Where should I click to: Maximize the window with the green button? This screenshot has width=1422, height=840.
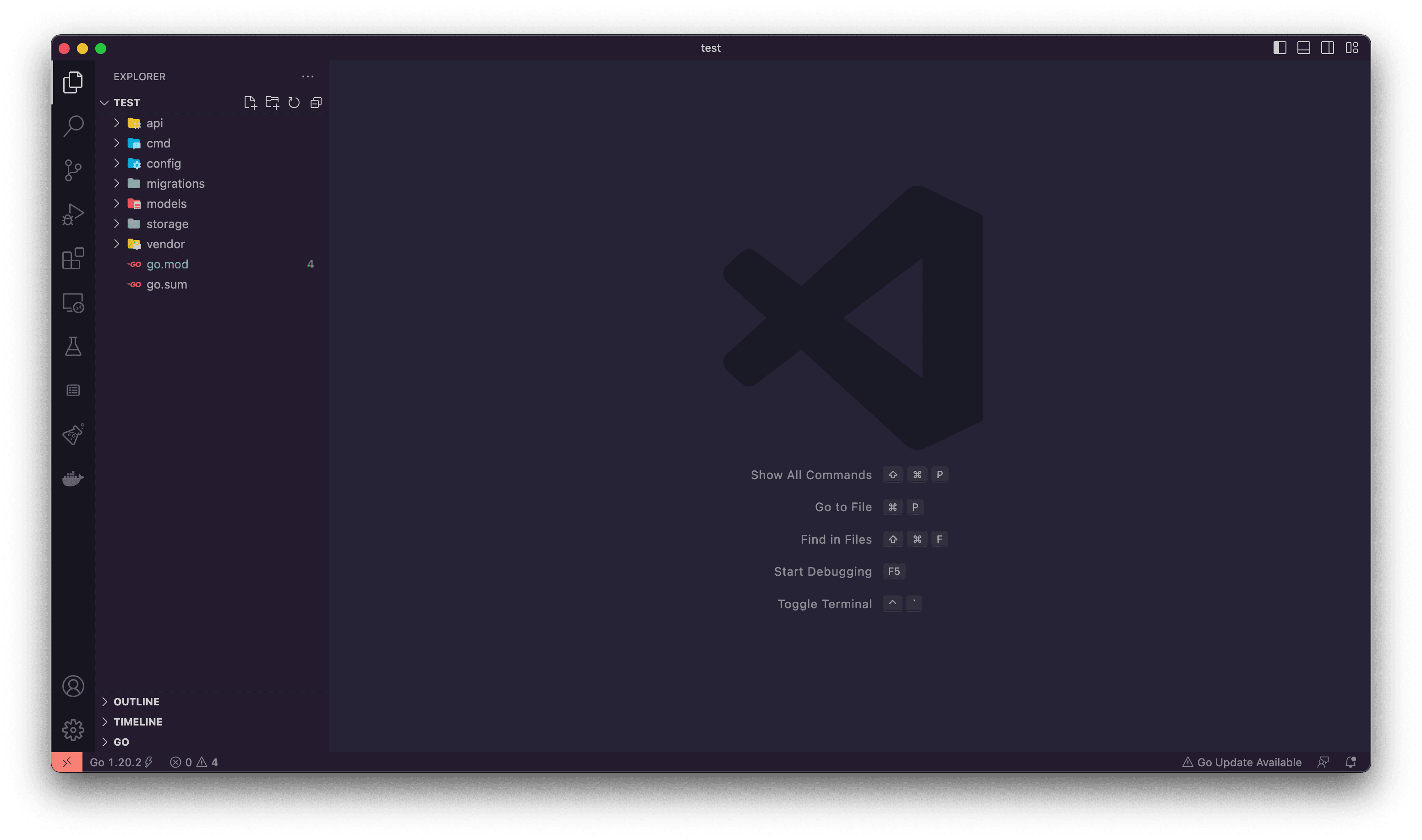[x=101, y=49]
